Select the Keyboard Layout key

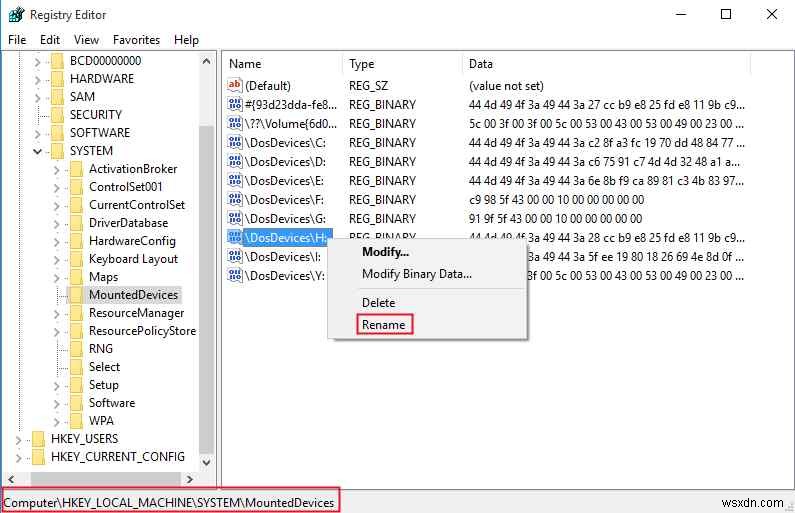tap(133, 259)
